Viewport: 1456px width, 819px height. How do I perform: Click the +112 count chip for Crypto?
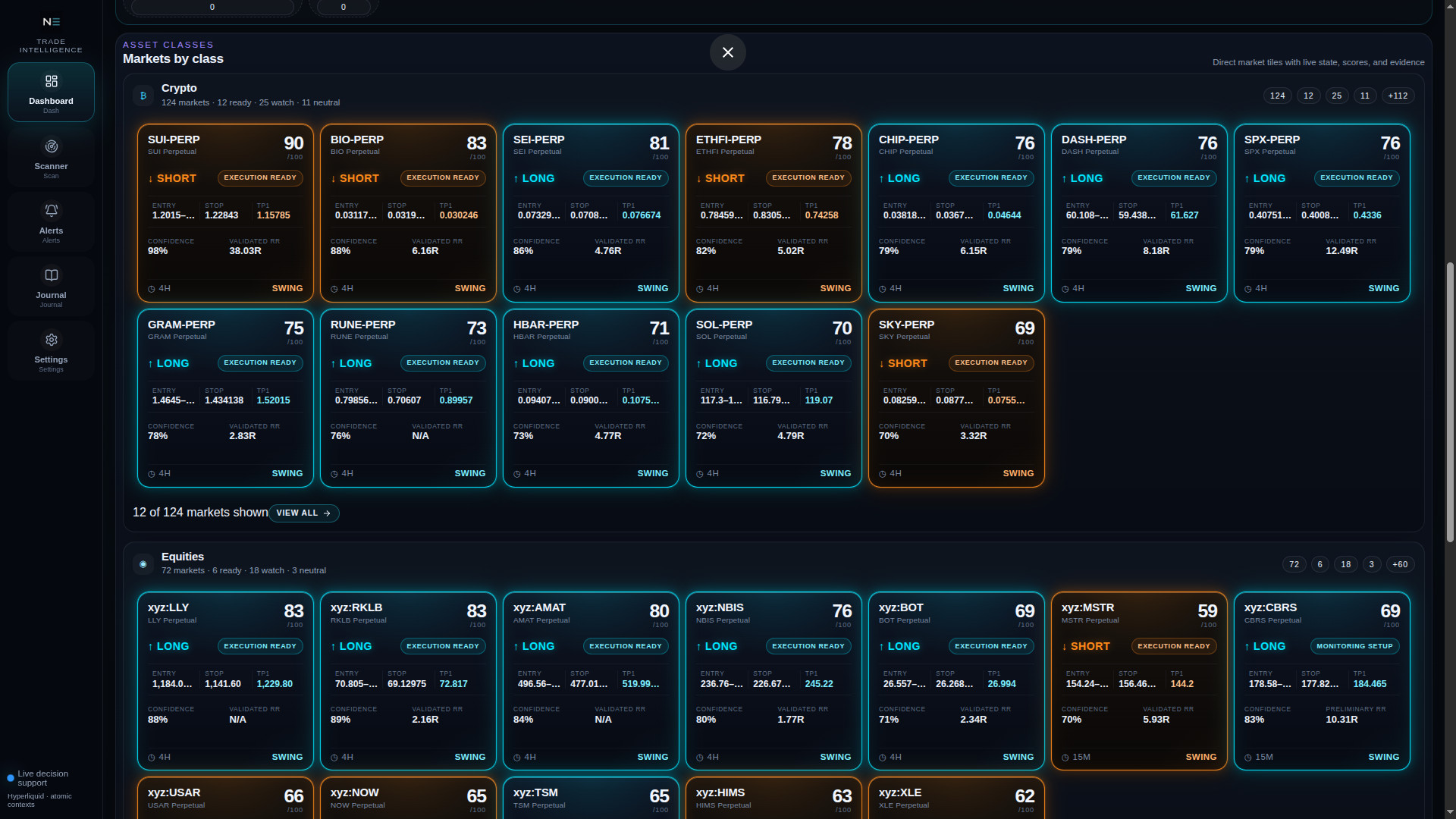(x=1398, y=96)
